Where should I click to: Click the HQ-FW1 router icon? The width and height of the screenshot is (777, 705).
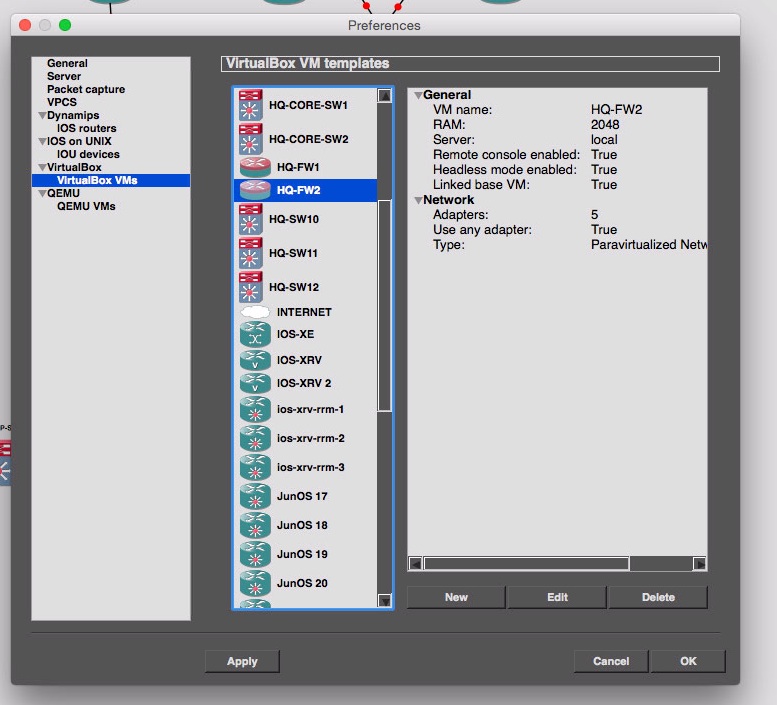pyautogui.click(x=255, y=167)
